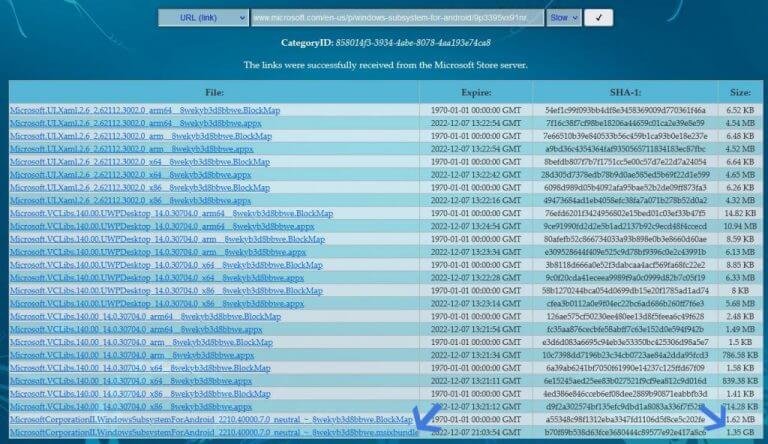Screen dimensions: 768x444
Task: Open the Slow ring dropdown
Action: (564, 18)
